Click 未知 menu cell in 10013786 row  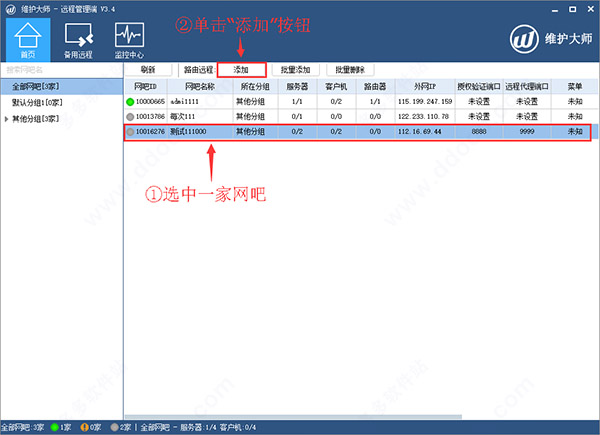(575, 117)
